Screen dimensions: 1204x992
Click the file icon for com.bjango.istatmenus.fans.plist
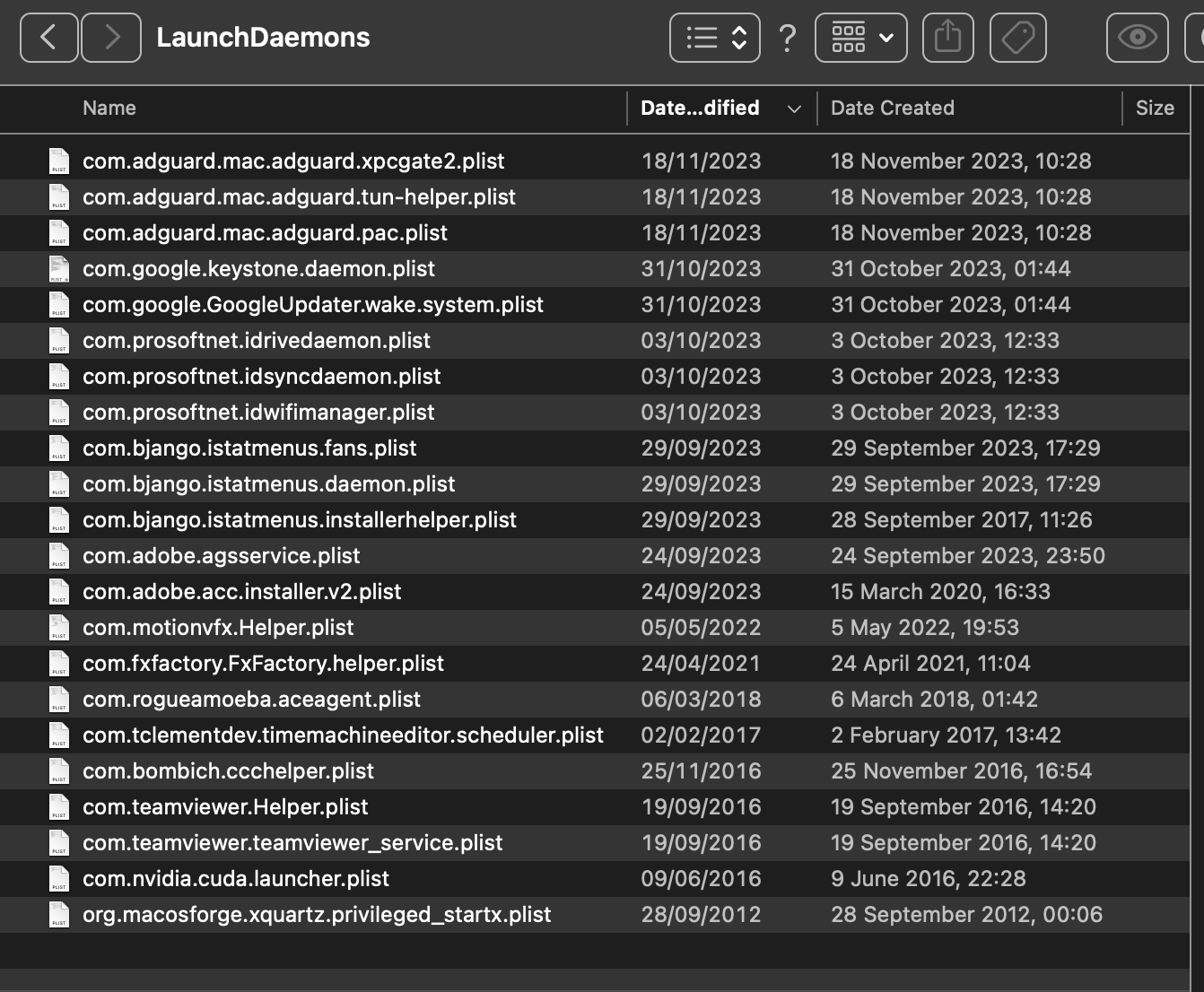coord(59,448)
